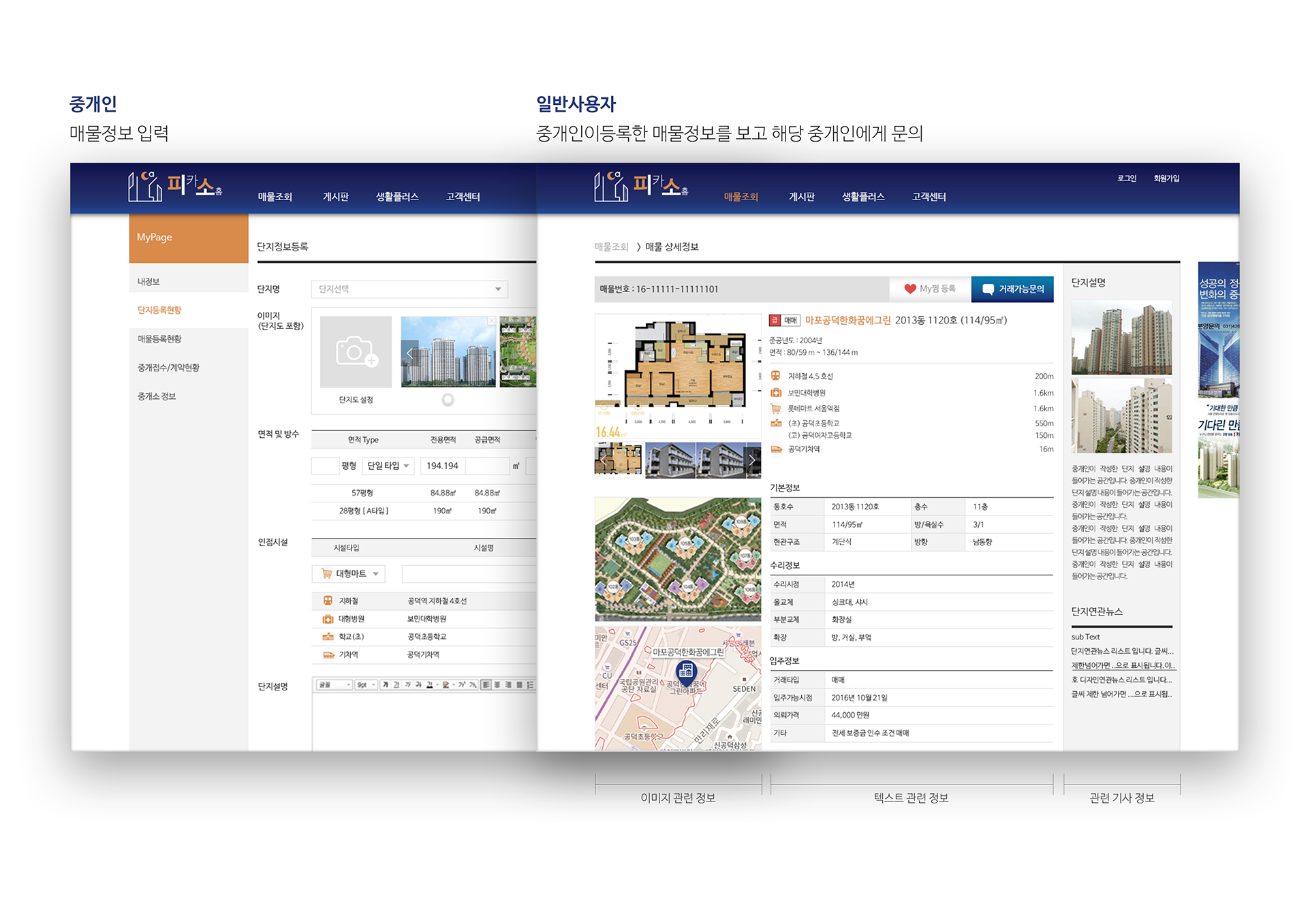The image size is (1308, 924).
Task: Click the 거래가능문의 inquiry button
Action: (x=1012, y=289)
